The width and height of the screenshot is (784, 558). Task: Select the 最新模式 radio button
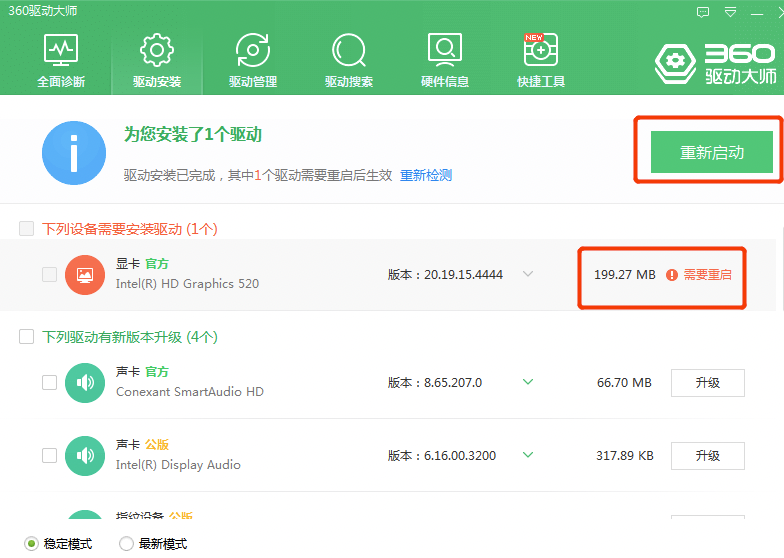pos(126,544)
